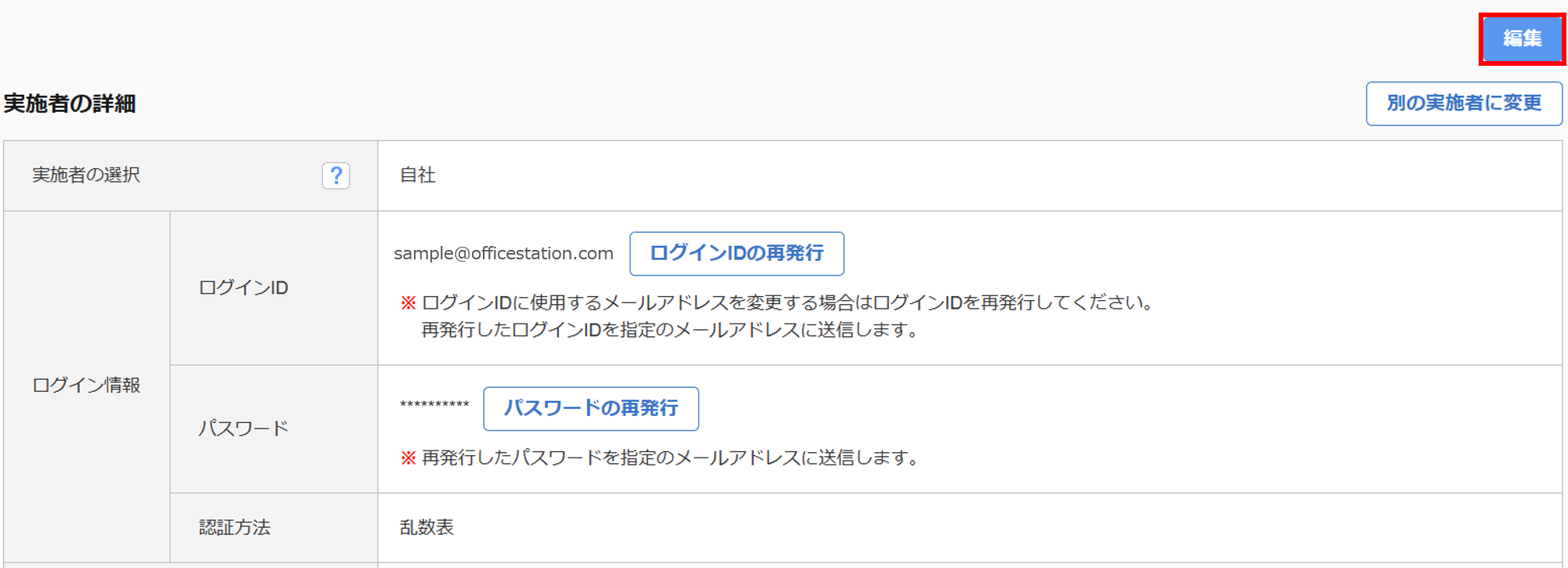Click the note about reissued password email
The height and width of the screenshot is (568, 1568).
tap(671, 458)
